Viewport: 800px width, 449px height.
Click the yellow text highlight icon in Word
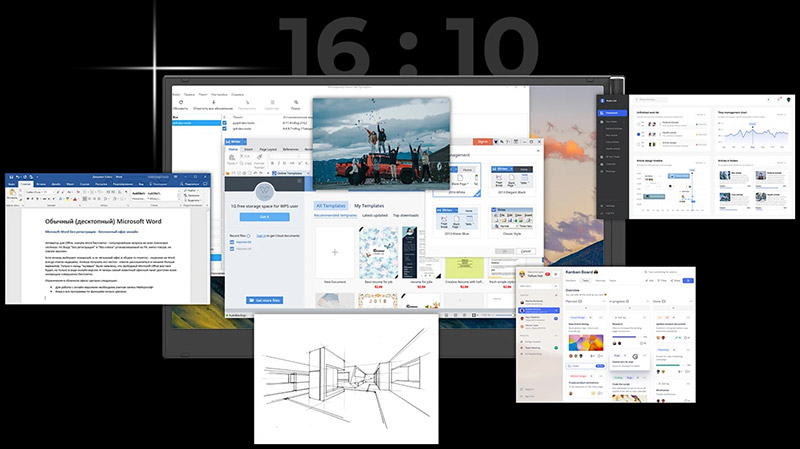coord(67,199)
